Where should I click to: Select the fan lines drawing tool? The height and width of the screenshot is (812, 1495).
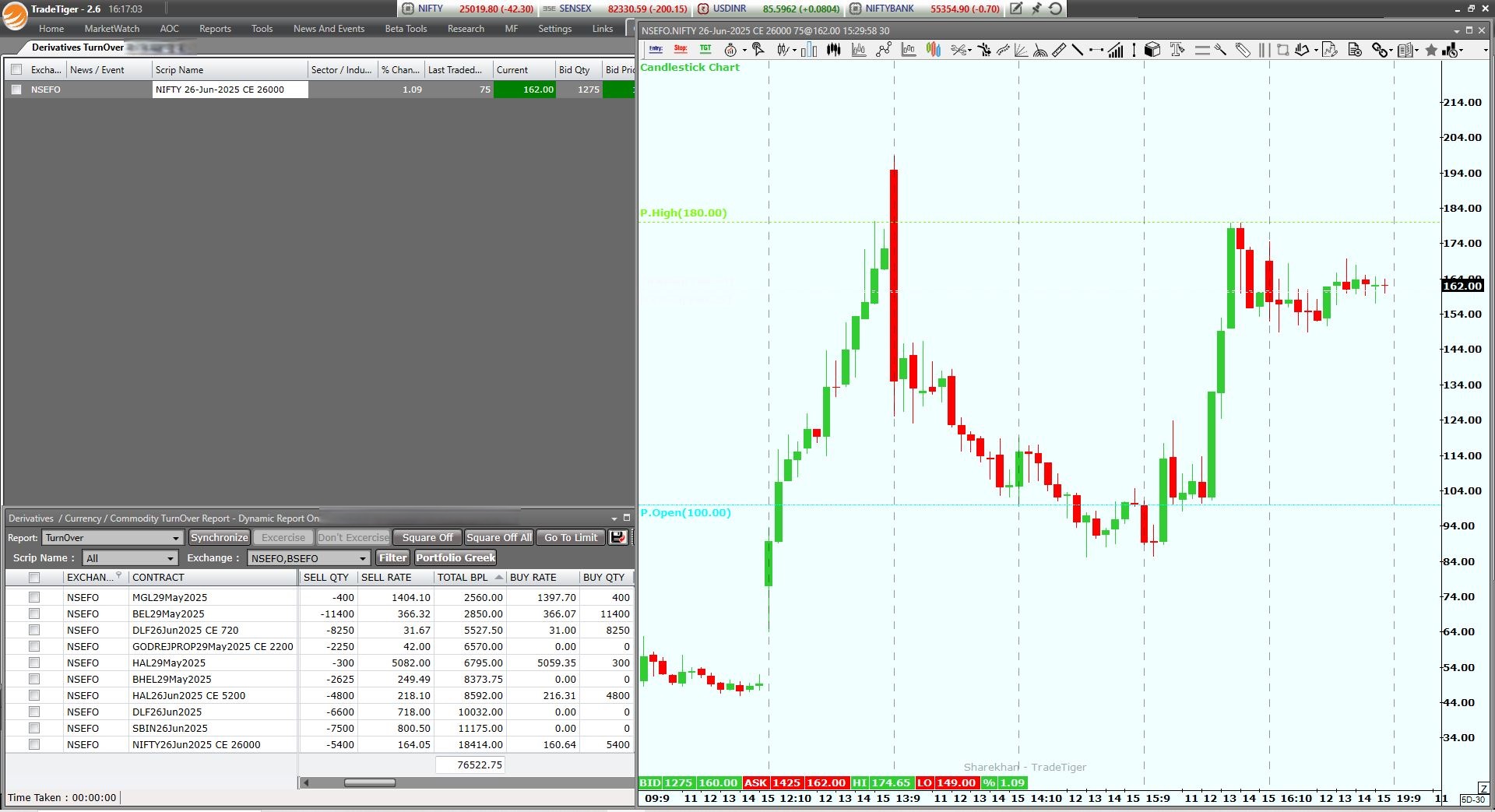(1021, 50)
